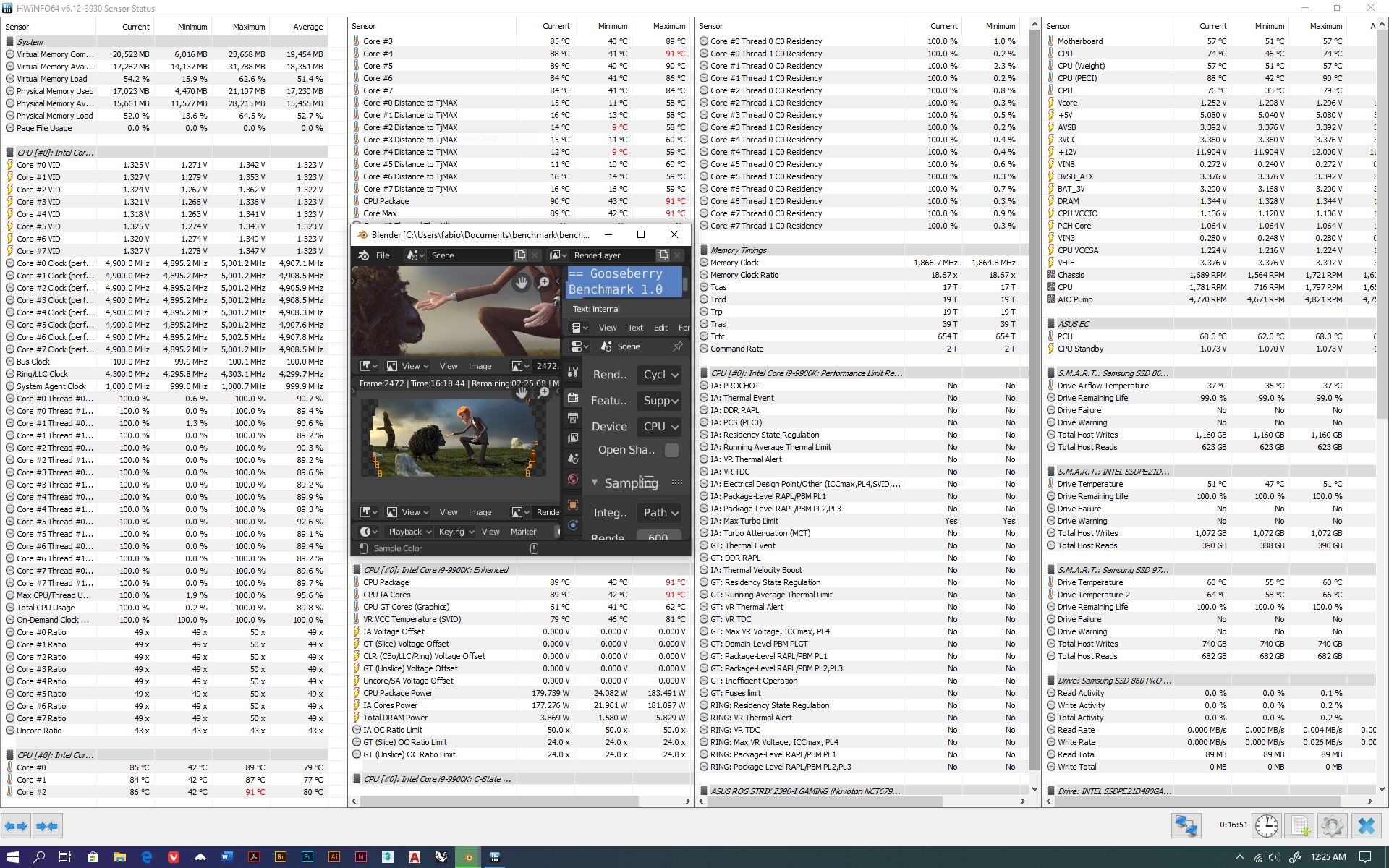1389x868 pixels.
Task: Open the World properties globe tab
Action: coord(573,479)
